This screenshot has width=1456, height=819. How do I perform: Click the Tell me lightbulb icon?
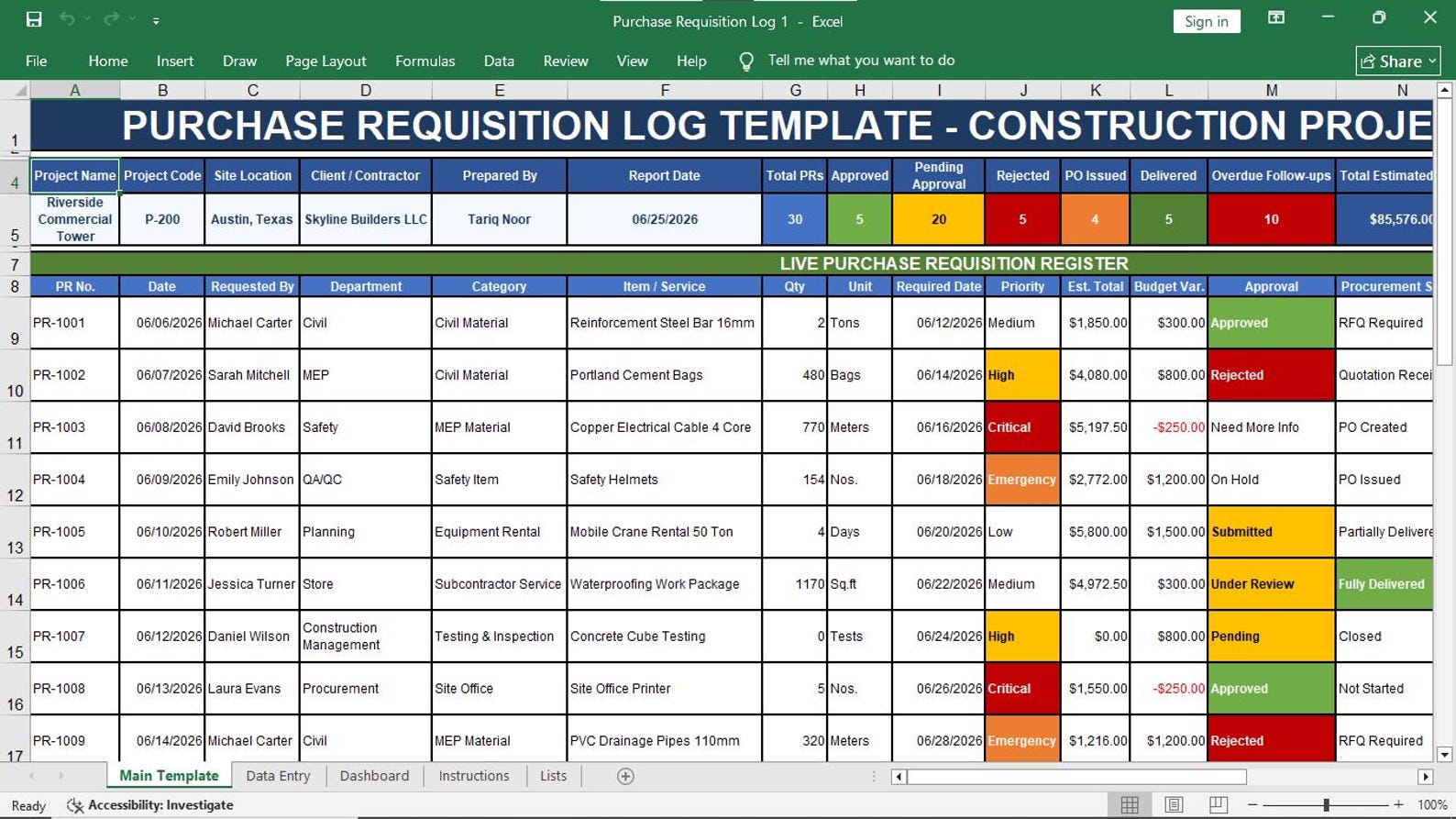(x=746, y=61)
